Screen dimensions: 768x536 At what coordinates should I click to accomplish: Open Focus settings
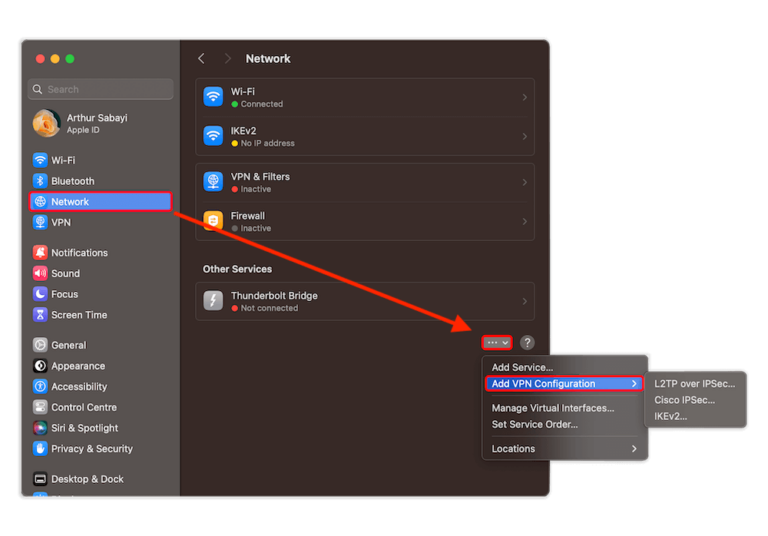pos(100,294)
